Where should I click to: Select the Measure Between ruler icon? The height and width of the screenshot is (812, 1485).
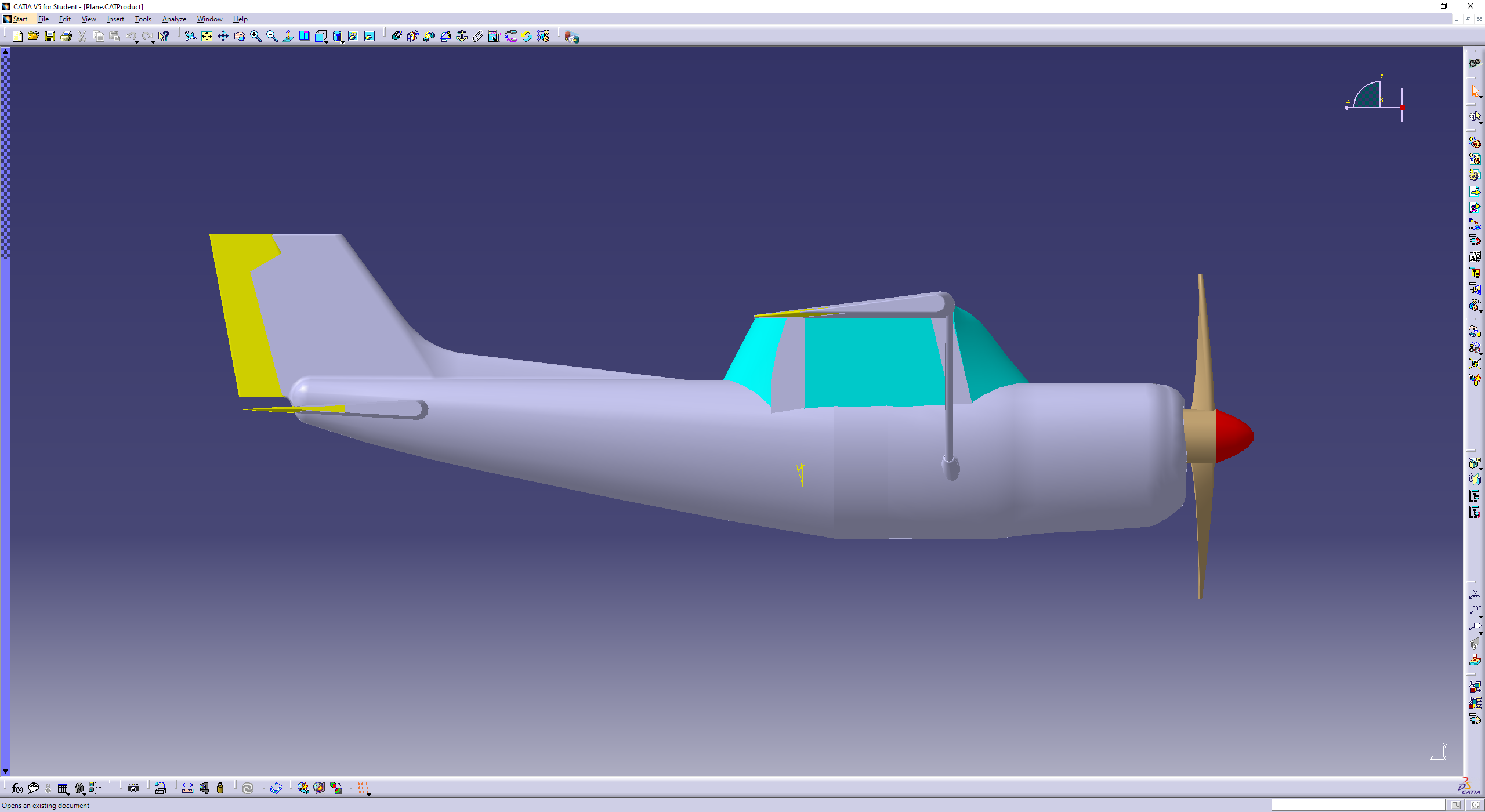187,788
